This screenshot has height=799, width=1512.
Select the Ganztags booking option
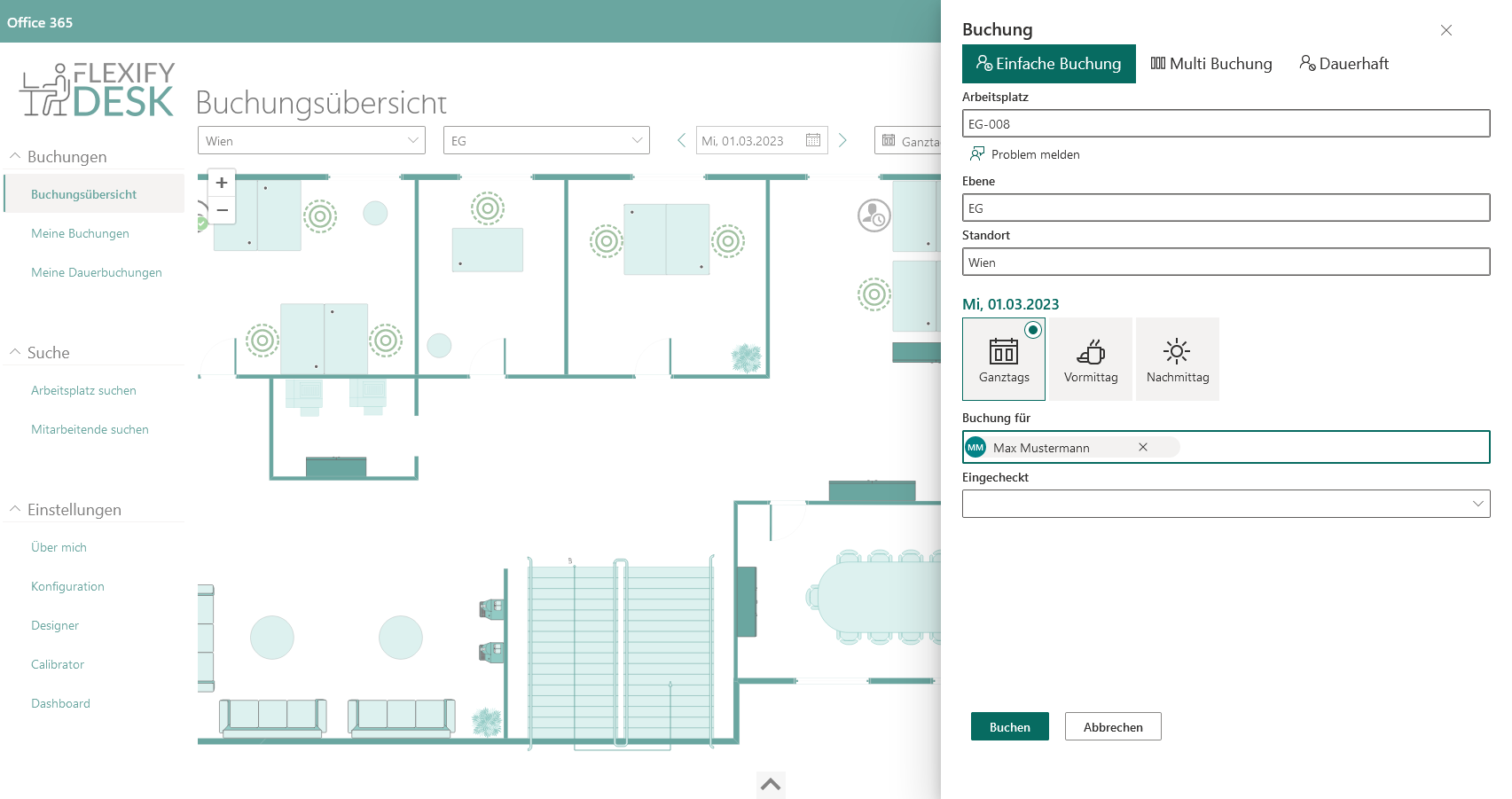[x=1003, y=358]
